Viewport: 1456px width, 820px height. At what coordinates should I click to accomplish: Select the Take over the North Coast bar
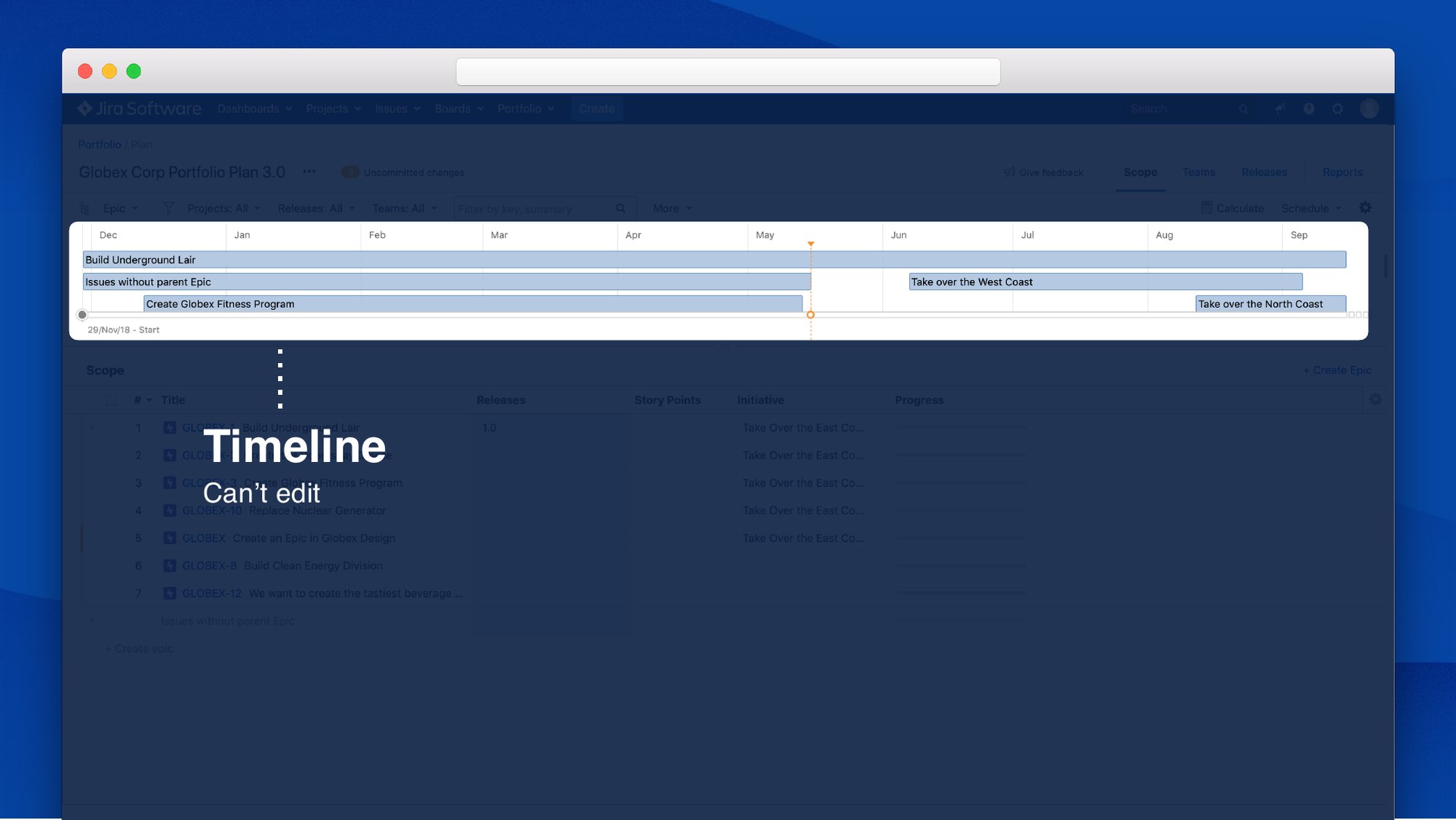[x=1271, y=304]
